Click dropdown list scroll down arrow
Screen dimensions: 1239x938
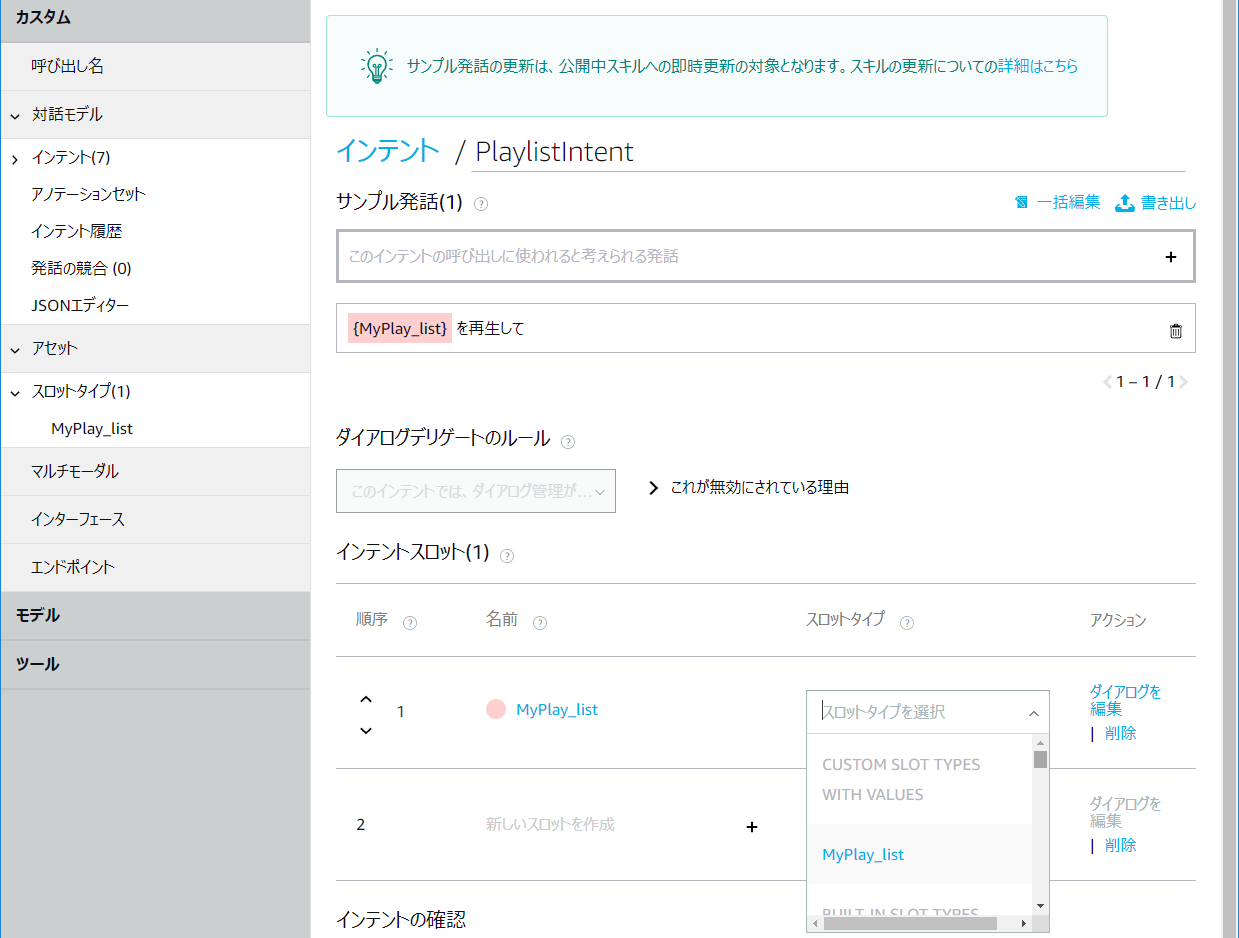click(x=1040, y=905)
